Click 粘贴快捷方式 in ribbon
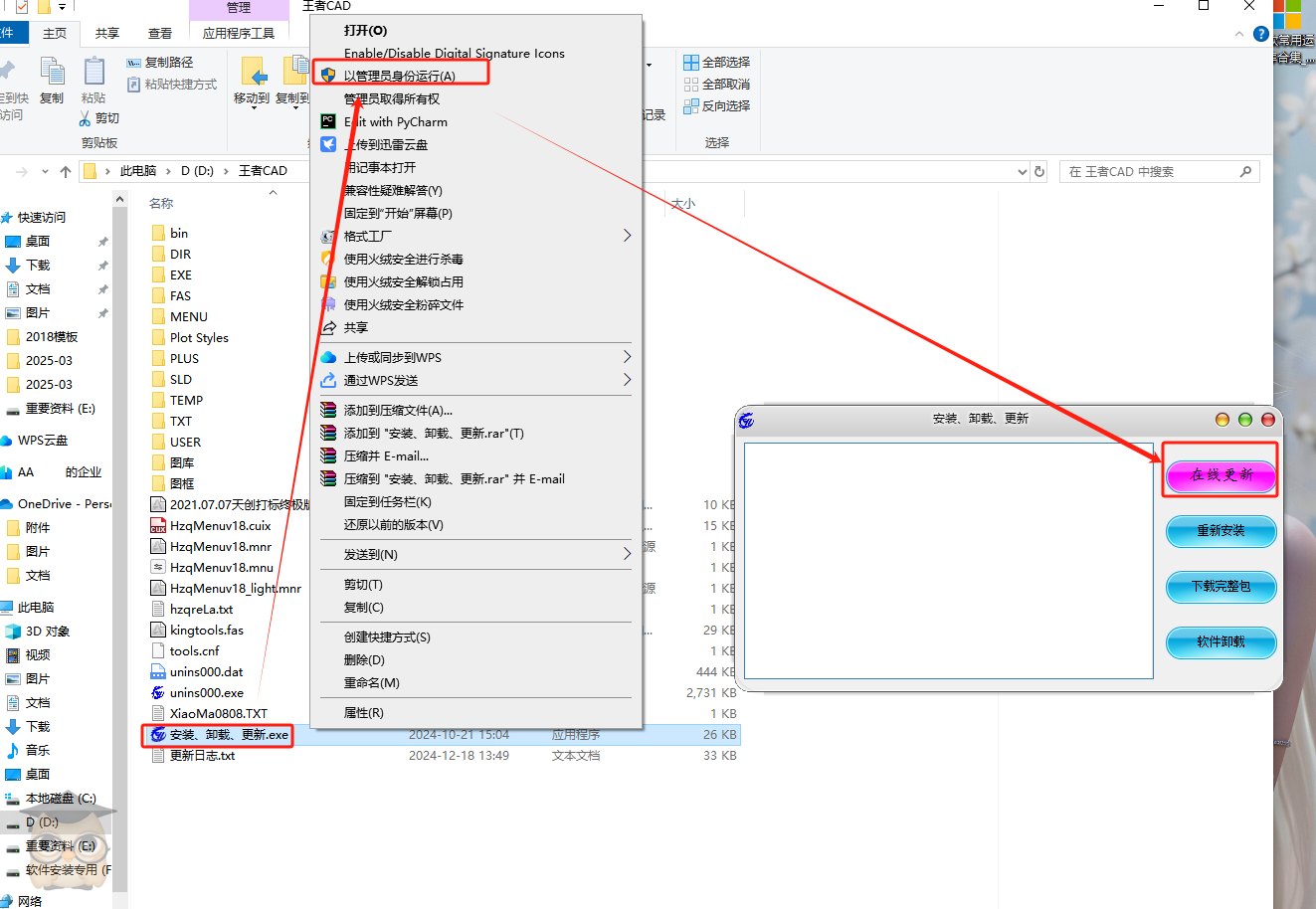The width and height of the screenshot is (1316, 909). pos(172,85)
